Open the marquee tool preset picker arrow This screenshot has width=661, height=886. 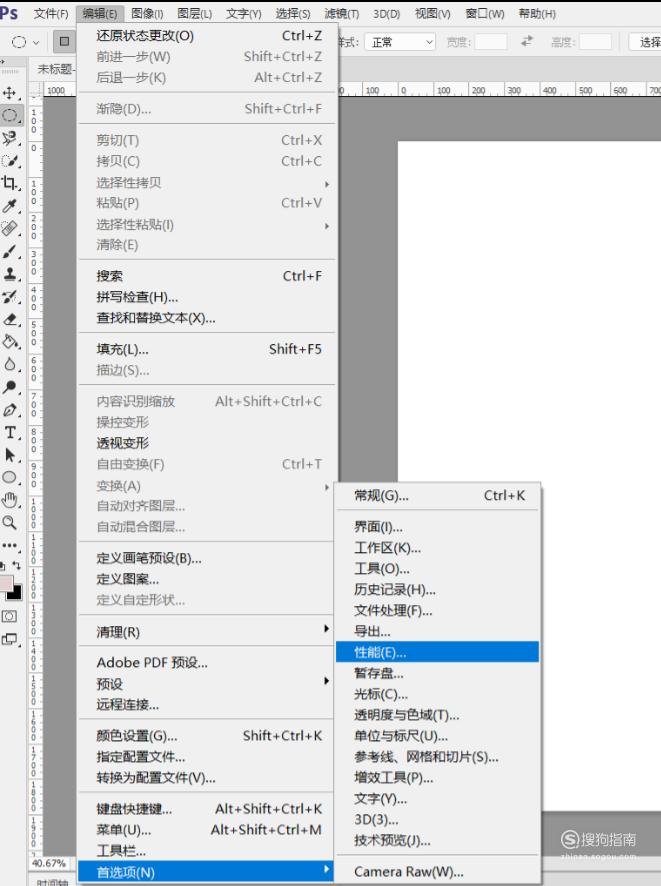point(36,42)
